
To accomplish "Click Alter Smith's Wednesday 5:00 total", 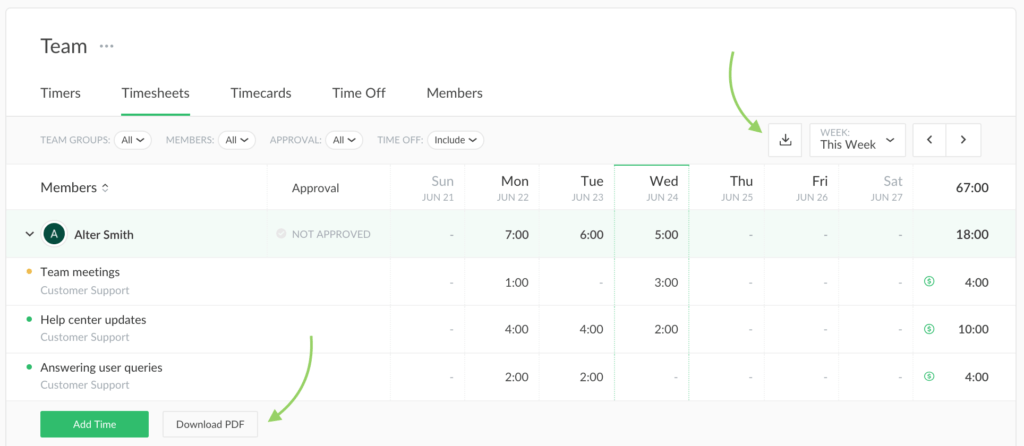I will click(x=666, y=234).
